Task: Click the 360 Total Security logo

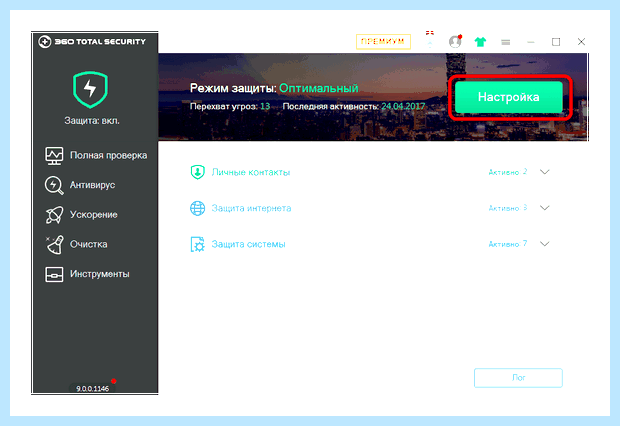Action: click(92, 42)
